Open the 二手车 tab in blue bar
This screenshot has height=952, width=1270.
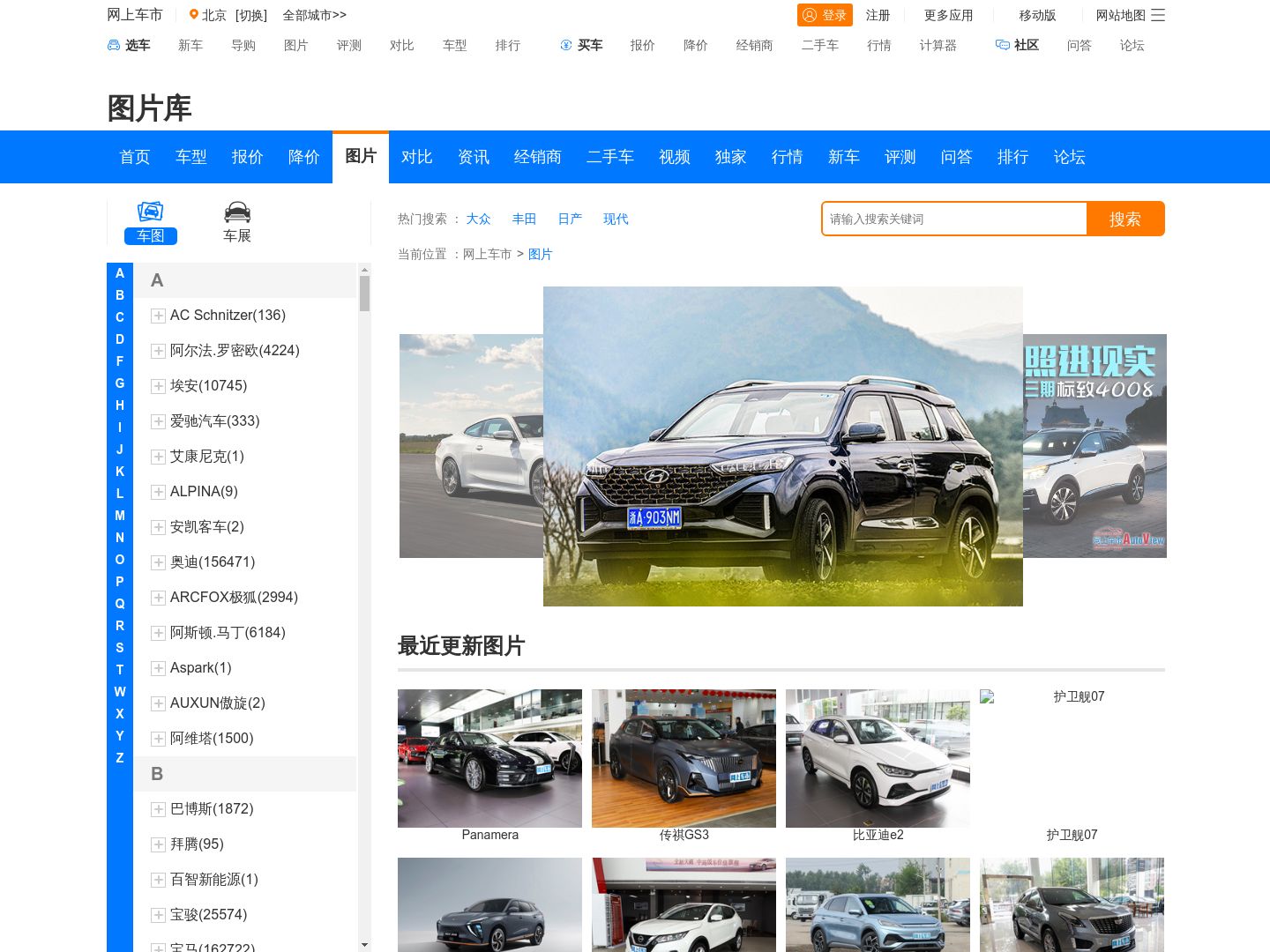pos(610,157)
